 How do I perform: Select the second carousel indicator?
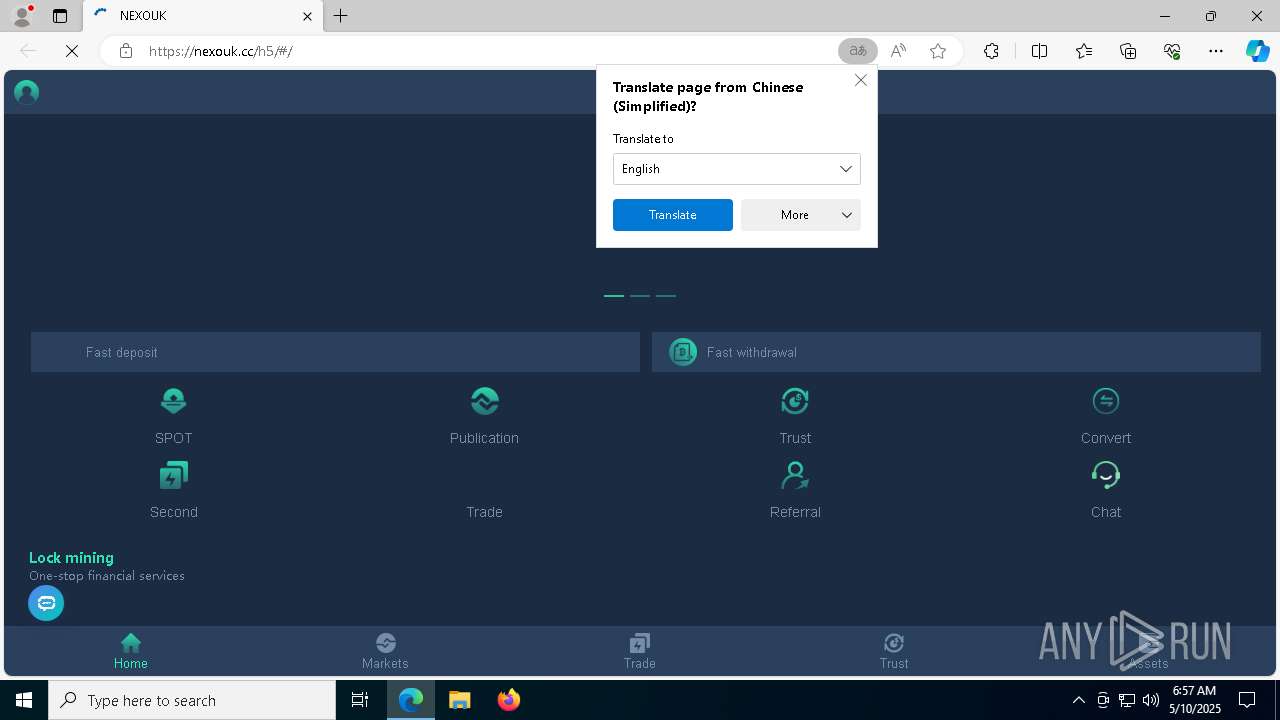pos(640,296)
